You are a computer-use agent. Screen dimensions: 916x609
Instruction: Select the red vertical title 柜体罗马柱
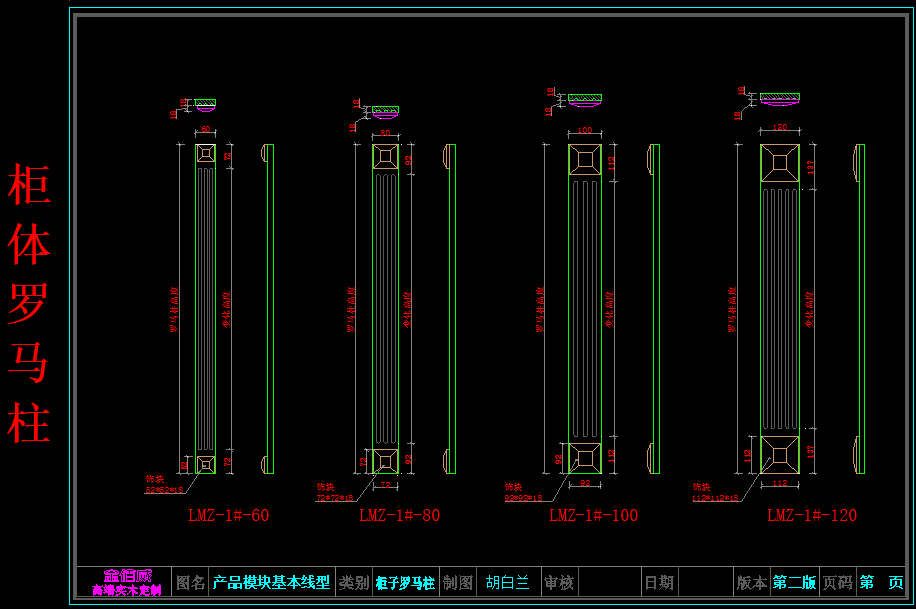[x=29, y=303]
